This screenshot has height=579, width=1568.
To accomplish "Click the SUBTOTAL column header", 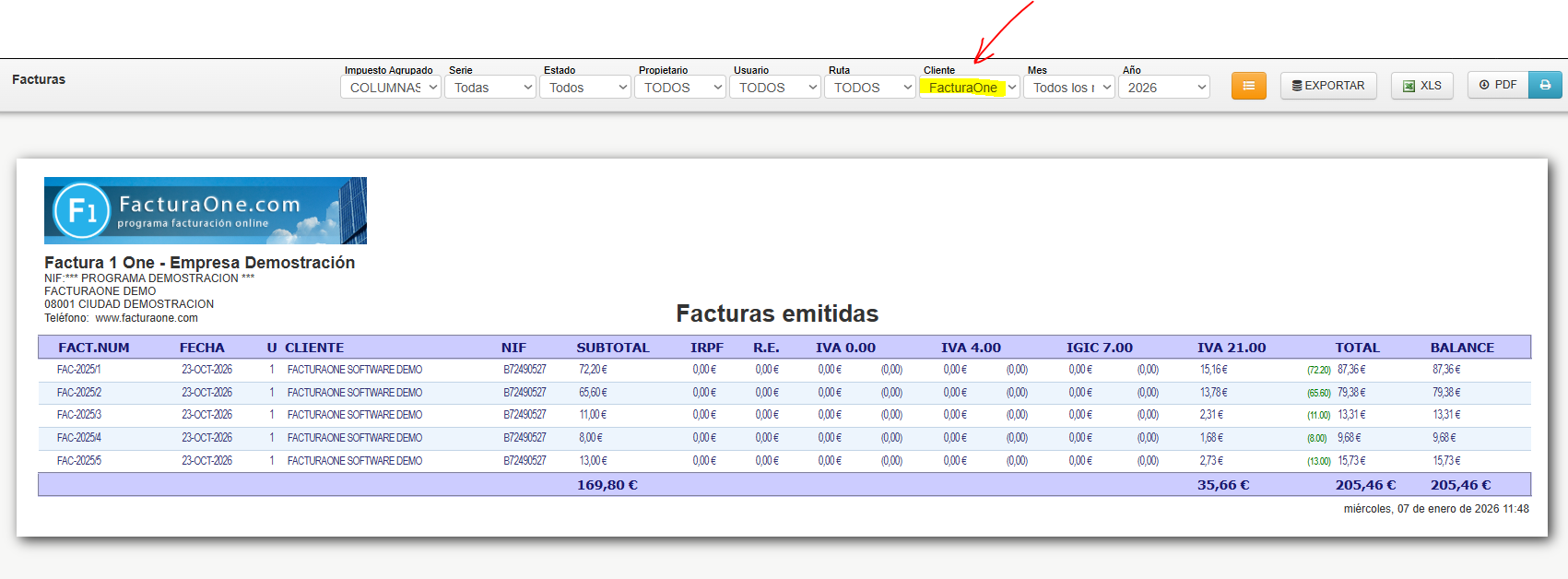I will click(x=613, y=348).
